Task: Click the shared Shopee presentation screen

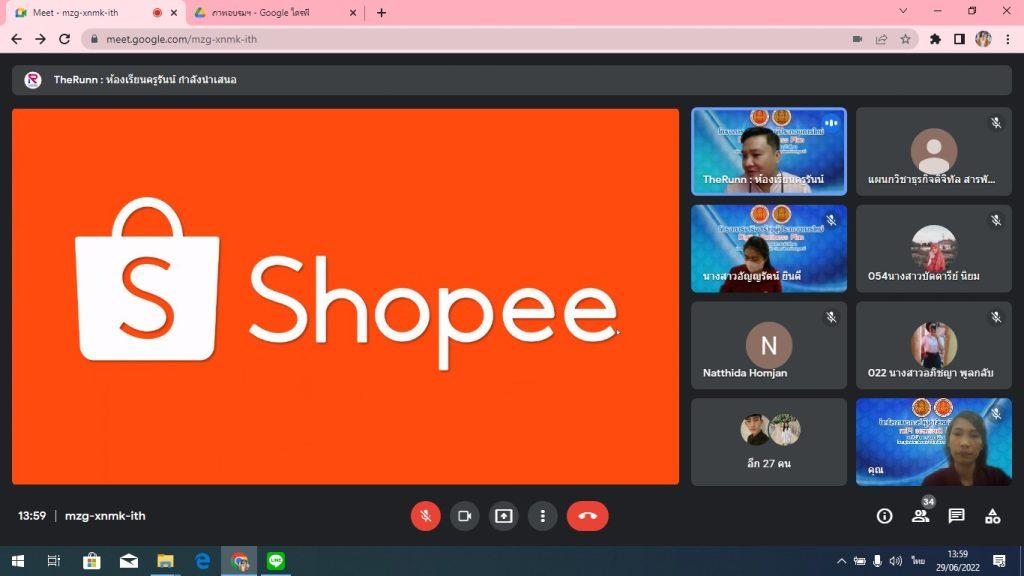Action: click(345, 296)
